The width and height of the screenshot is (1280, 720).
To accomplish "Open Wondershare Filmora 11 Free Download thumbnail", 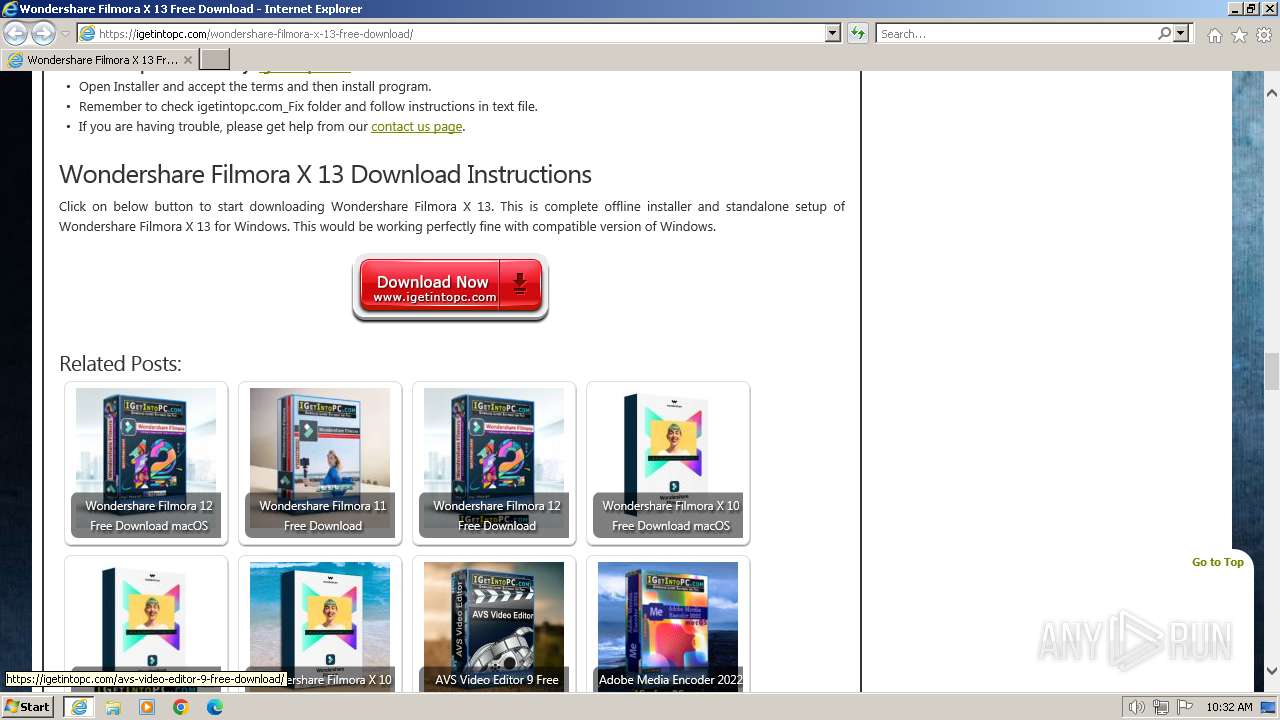I will 320,463.
